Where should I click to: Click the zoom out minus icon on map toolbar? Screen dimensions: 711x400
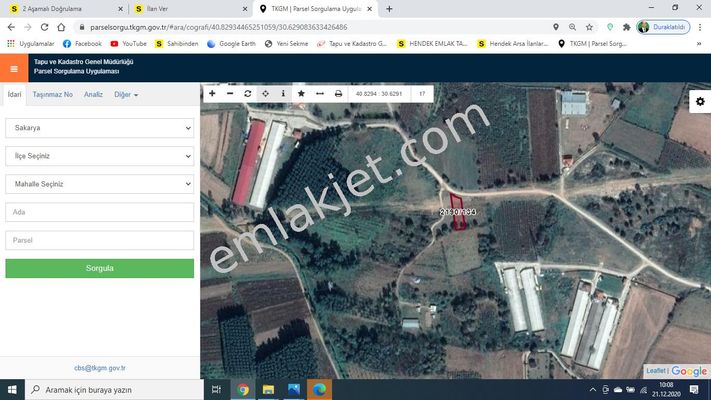[230, 93]
